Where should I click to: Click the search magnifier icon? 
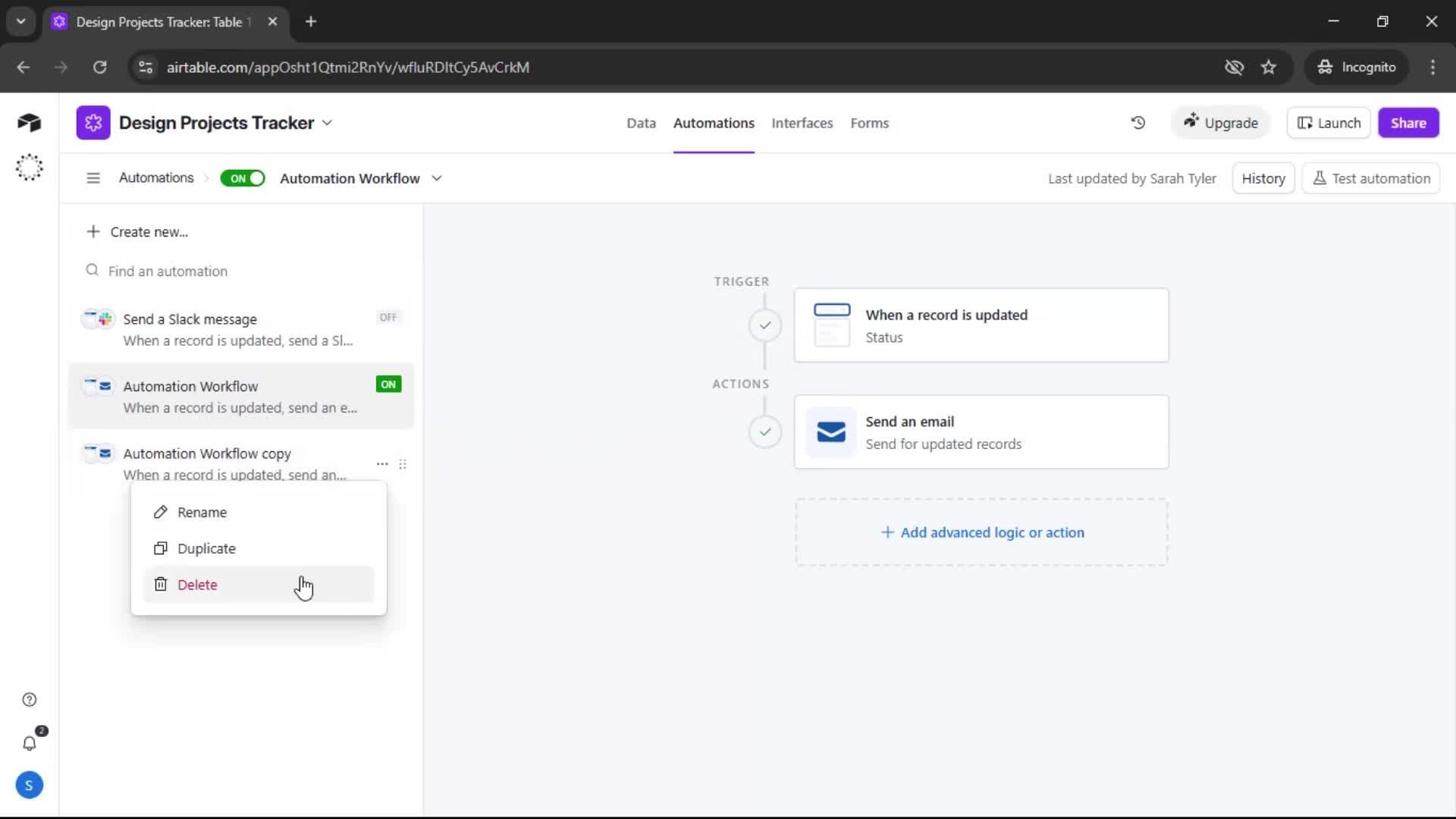(92, 271)
